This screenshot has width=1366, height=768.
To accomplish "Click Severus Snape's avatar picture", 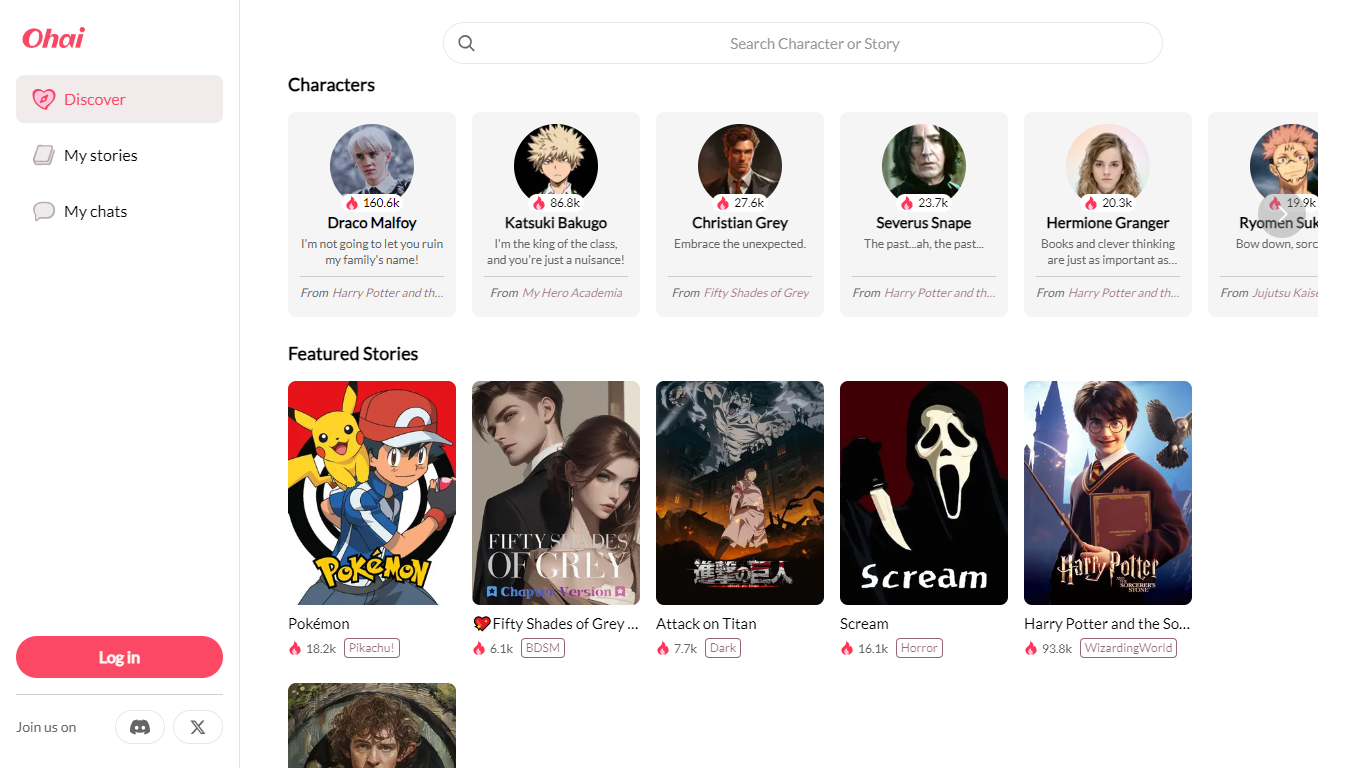I will 924,166.
